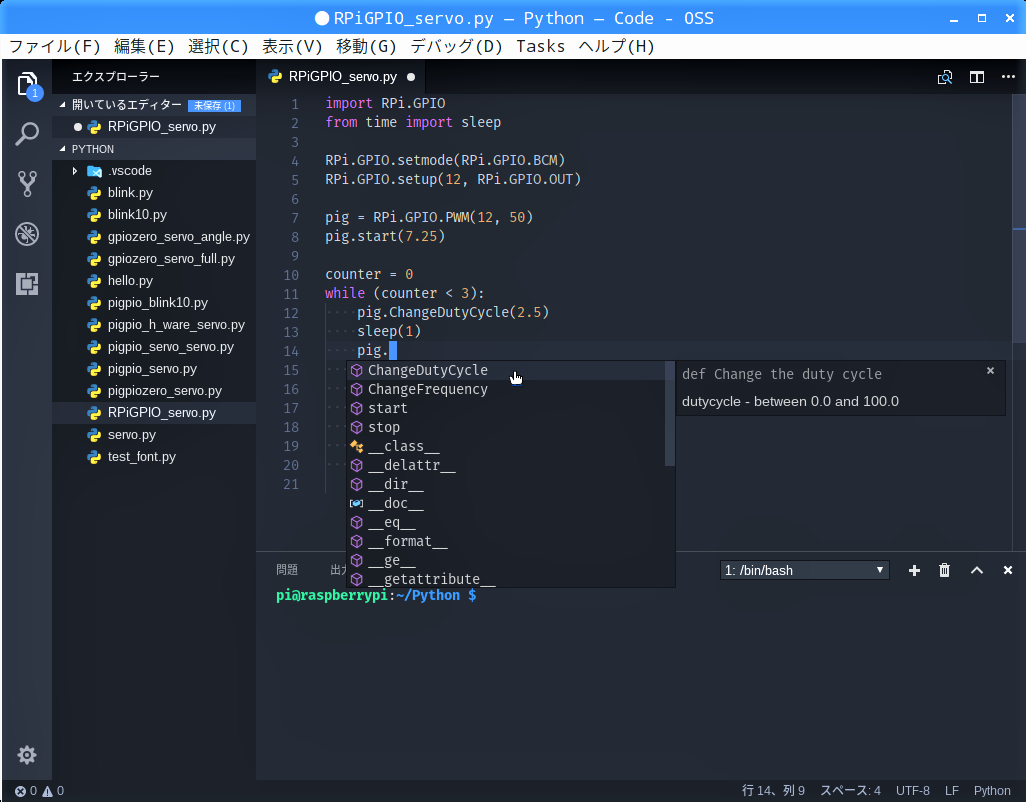
Task: Open the File menu (ファイル)
Action: [54, 46]
